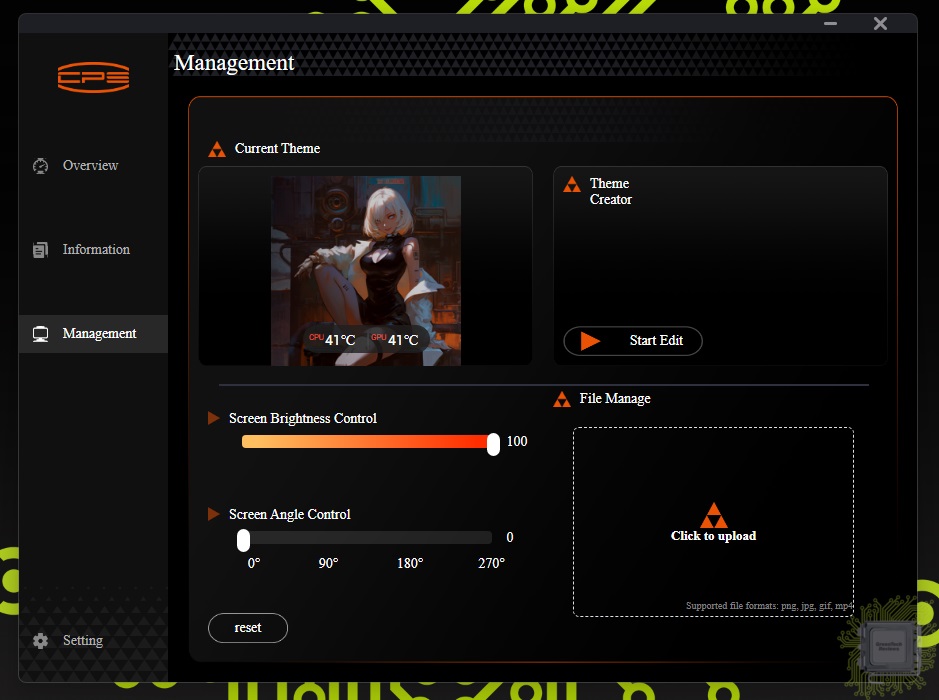
Task: Click the brightness value 100
Action: (x=517, y=442)
